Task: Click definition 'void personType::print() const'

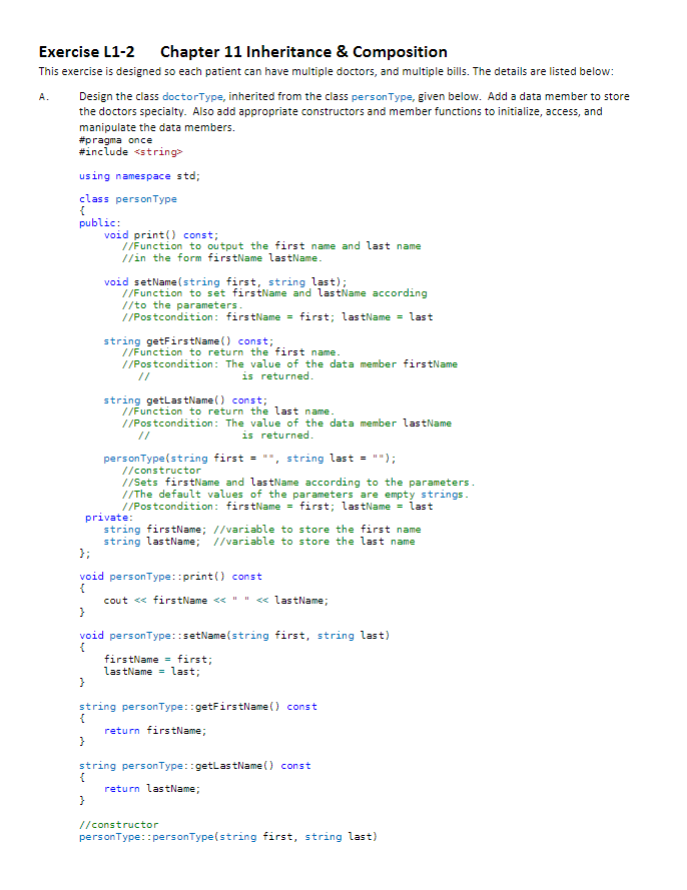Action: [x=170, y=577]
